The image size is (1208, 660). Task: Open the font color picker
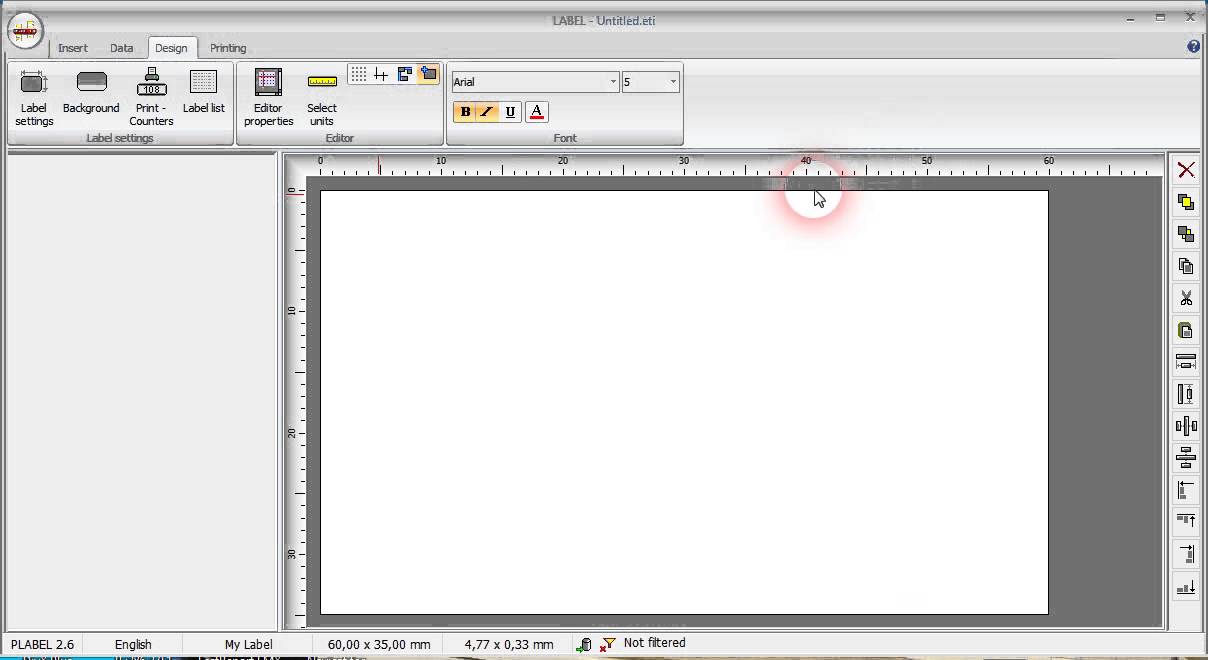[537, 112]
